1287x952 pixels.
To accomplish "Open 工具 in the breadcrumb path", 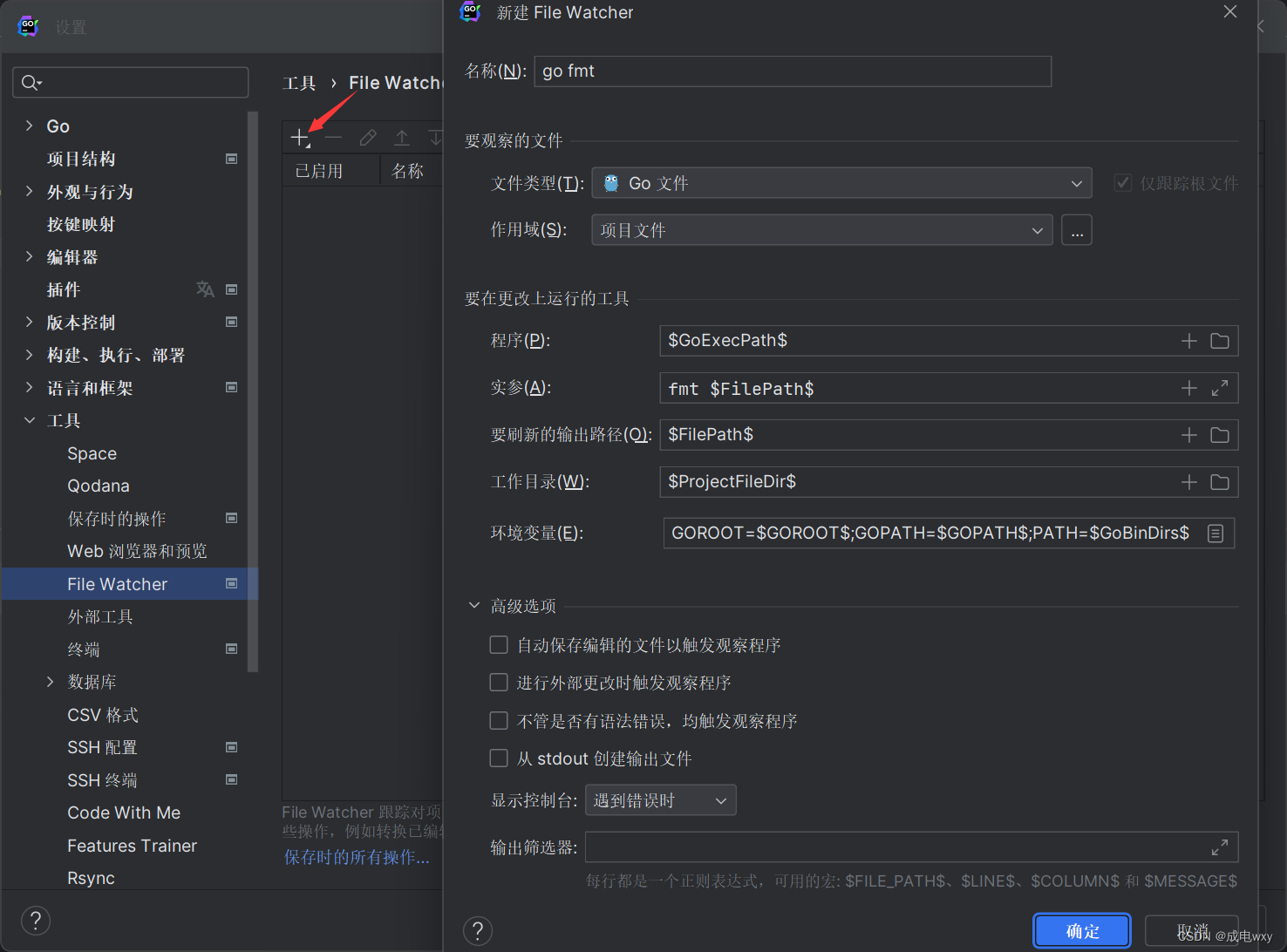I will coord(298,82).
